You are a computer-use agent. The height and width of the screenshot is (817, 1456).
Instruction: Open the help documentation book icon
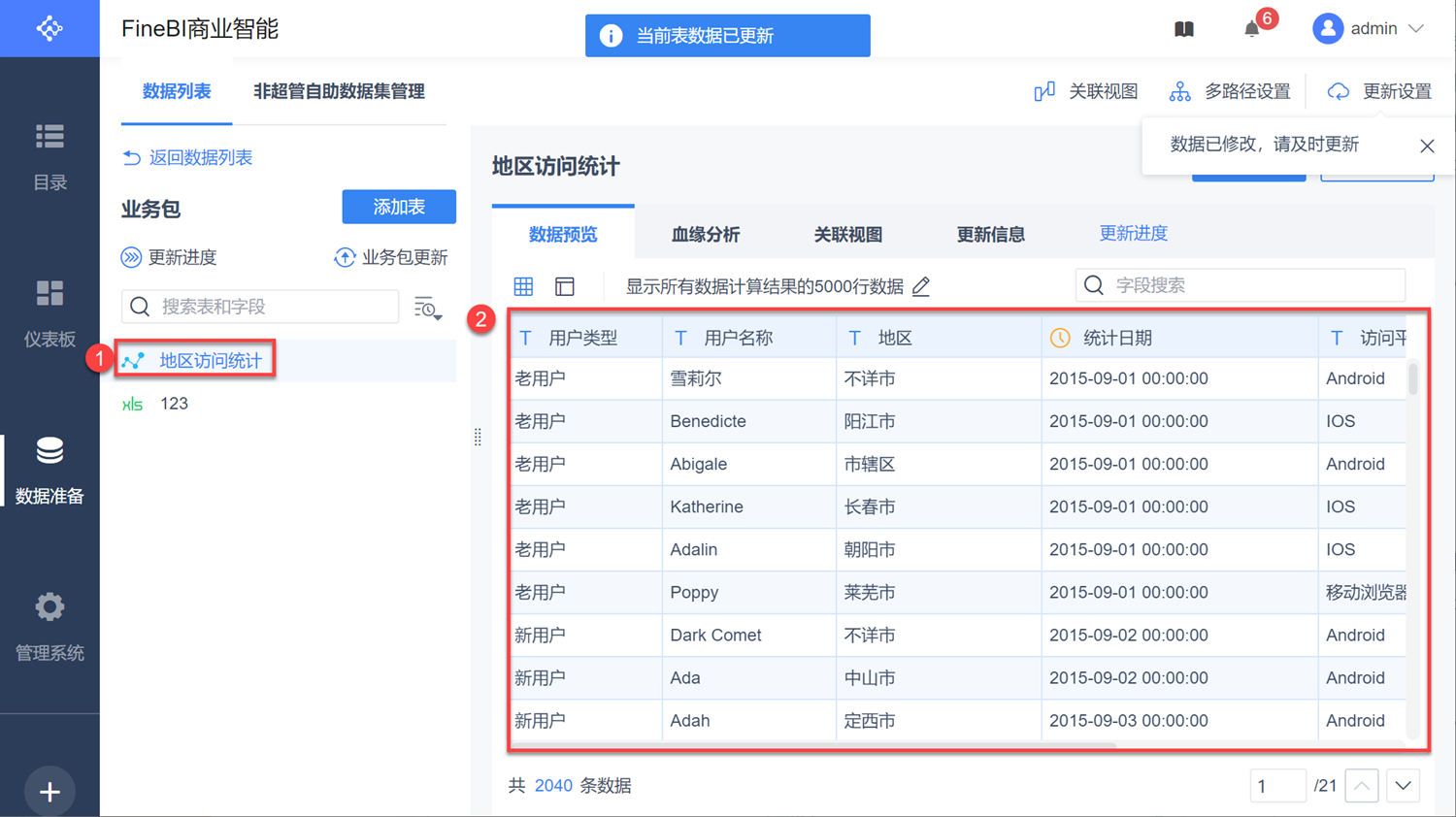tap(1183, 29)
